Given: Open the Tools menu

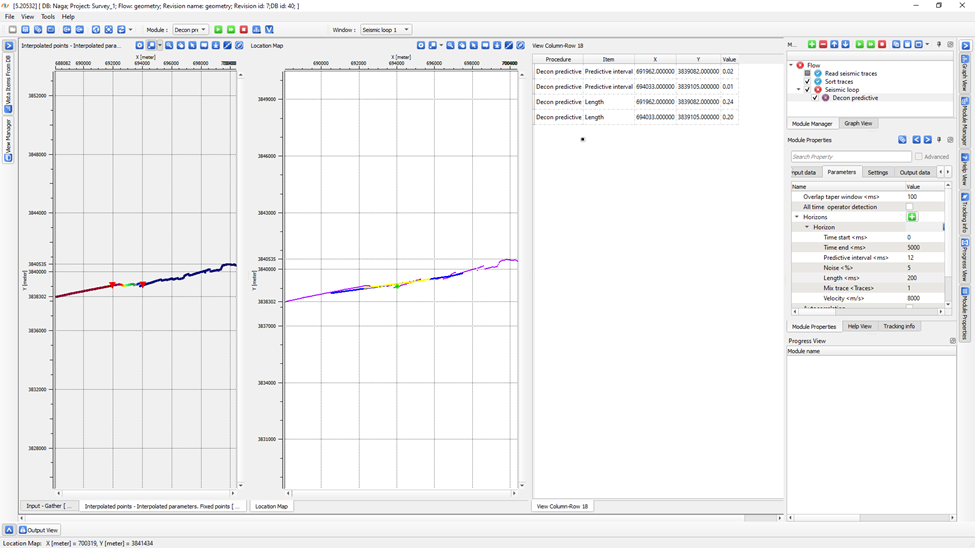Looking at the screenshot, I should pyautogui.click(x=48, y=17).
